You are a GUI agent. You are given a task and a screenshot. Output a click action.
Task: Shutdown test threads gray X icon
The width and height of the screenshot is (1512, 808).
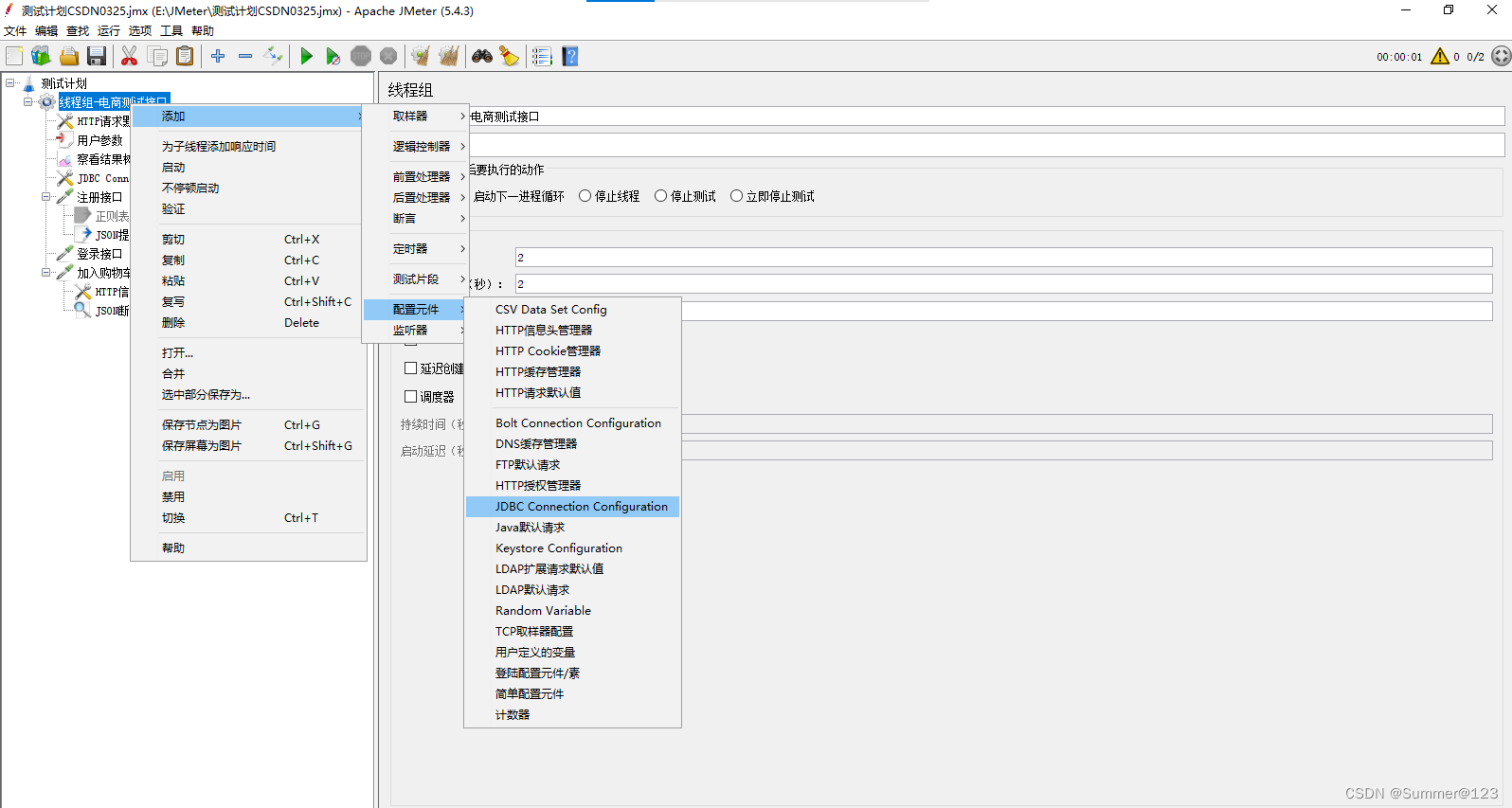388,57
